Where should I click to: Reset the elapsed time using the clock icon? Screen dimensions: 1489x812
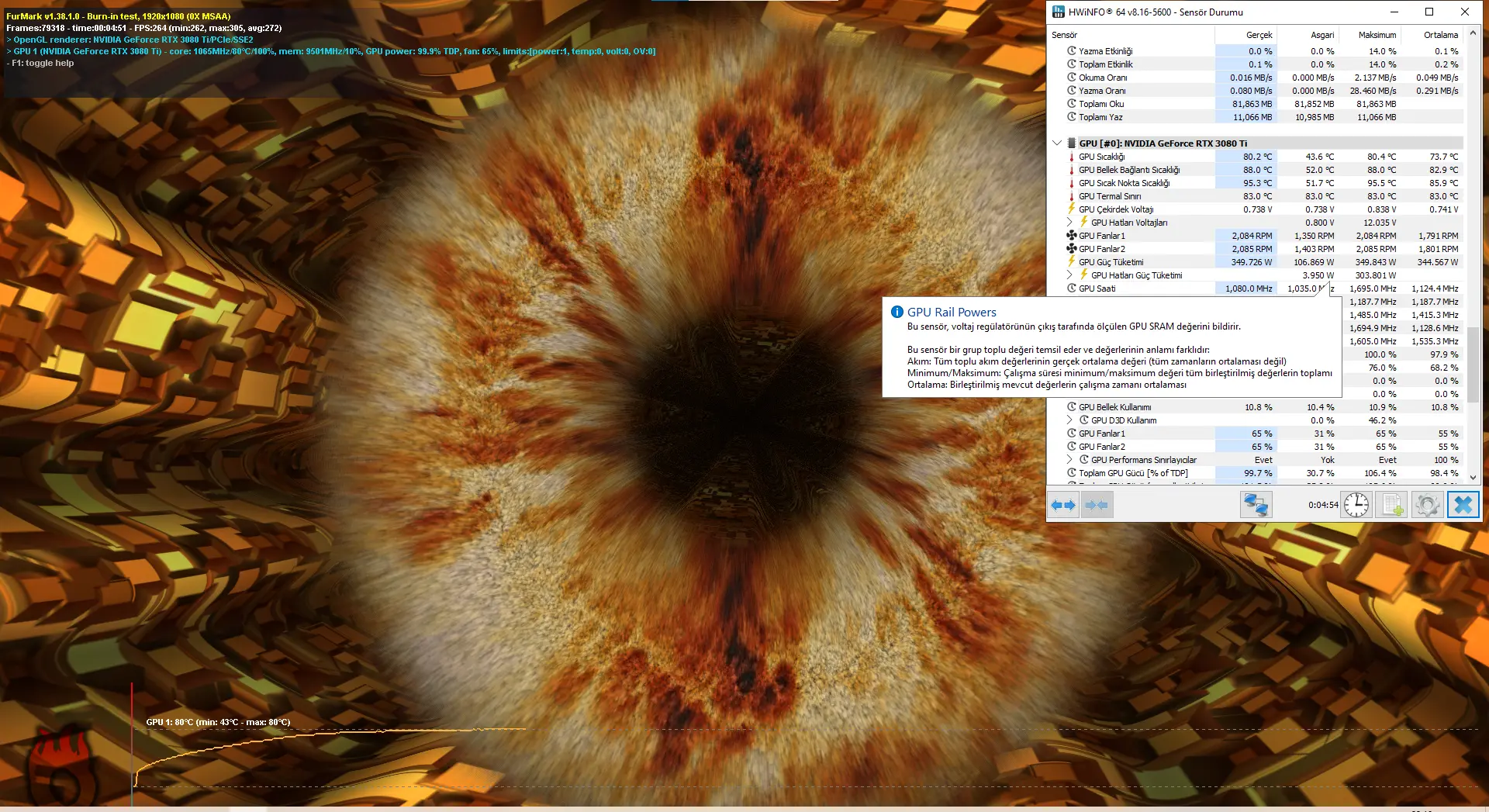click(x=1356, y=505)
